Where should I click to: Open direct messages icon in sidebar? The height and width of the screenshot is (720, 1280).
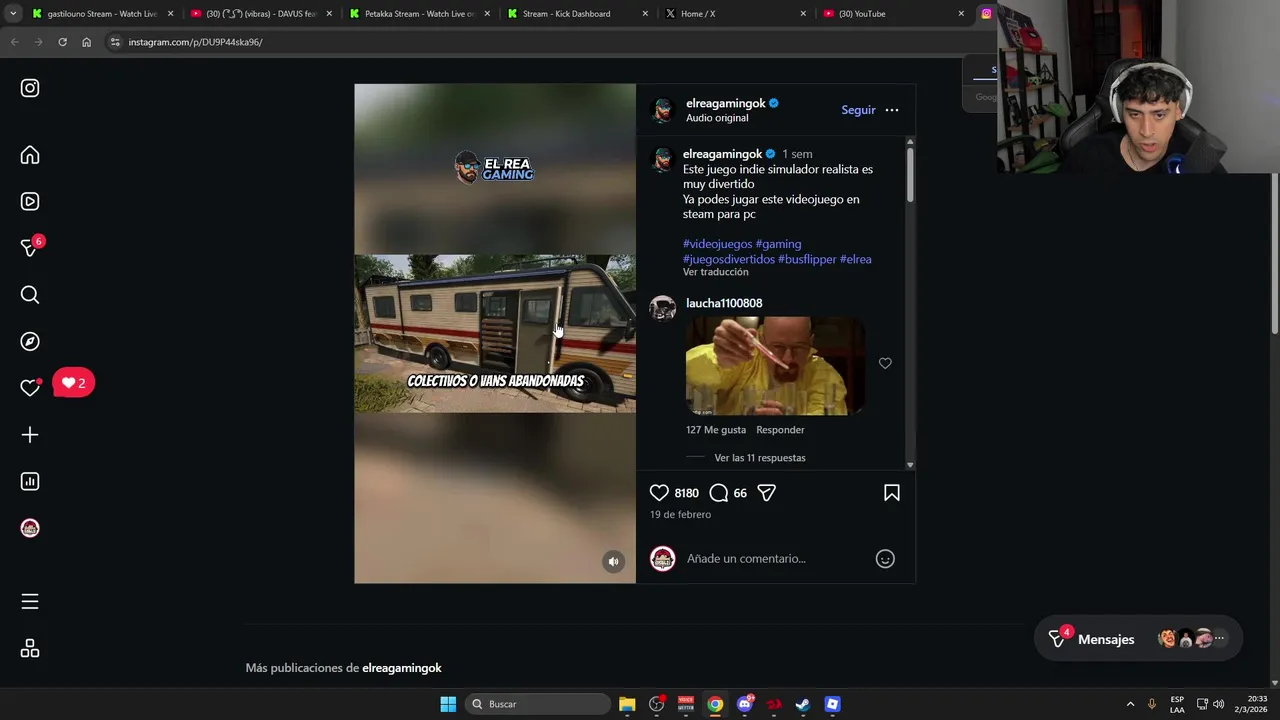(30, 248)
